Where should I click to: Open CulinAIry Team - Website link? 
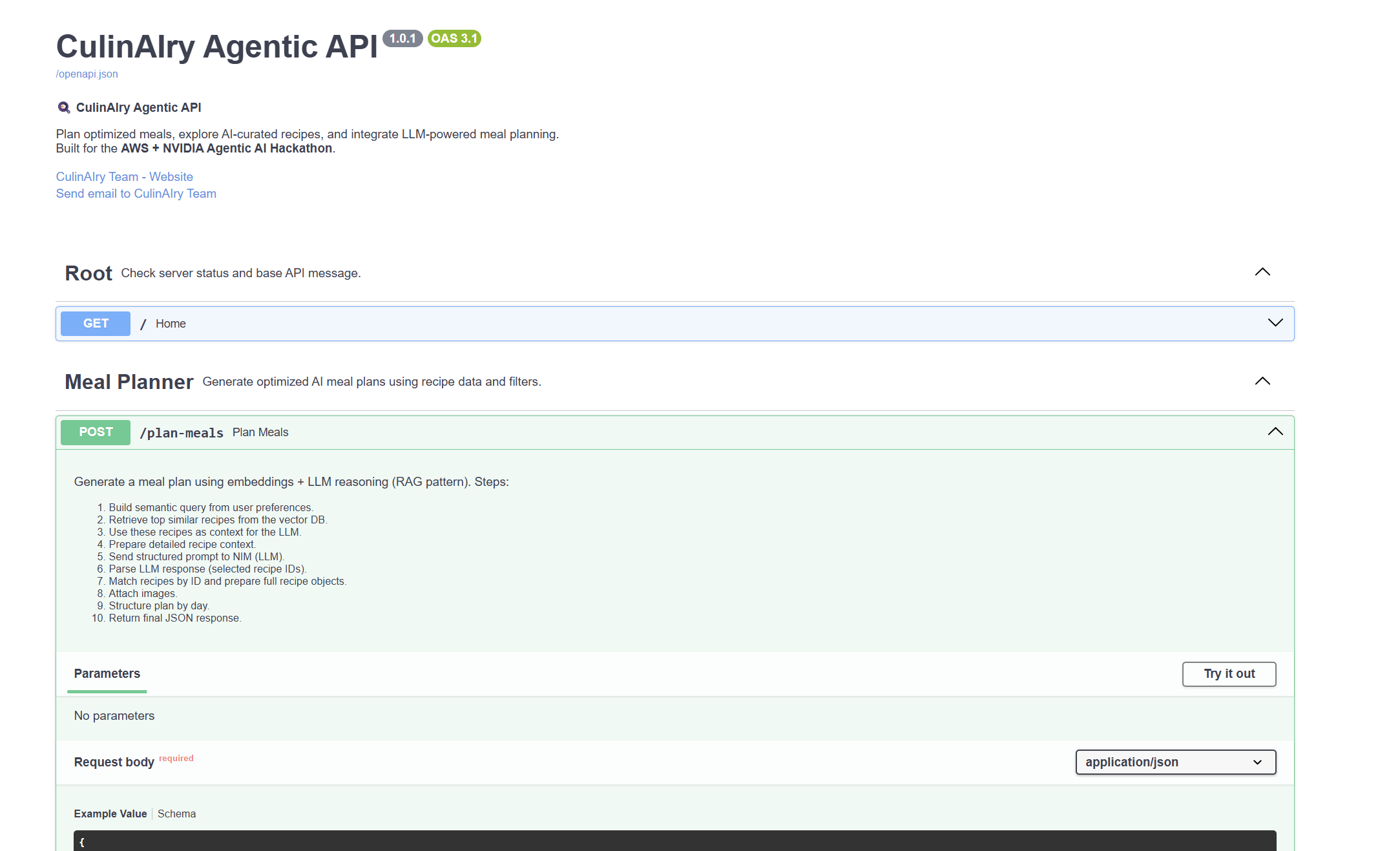point(124,176)
